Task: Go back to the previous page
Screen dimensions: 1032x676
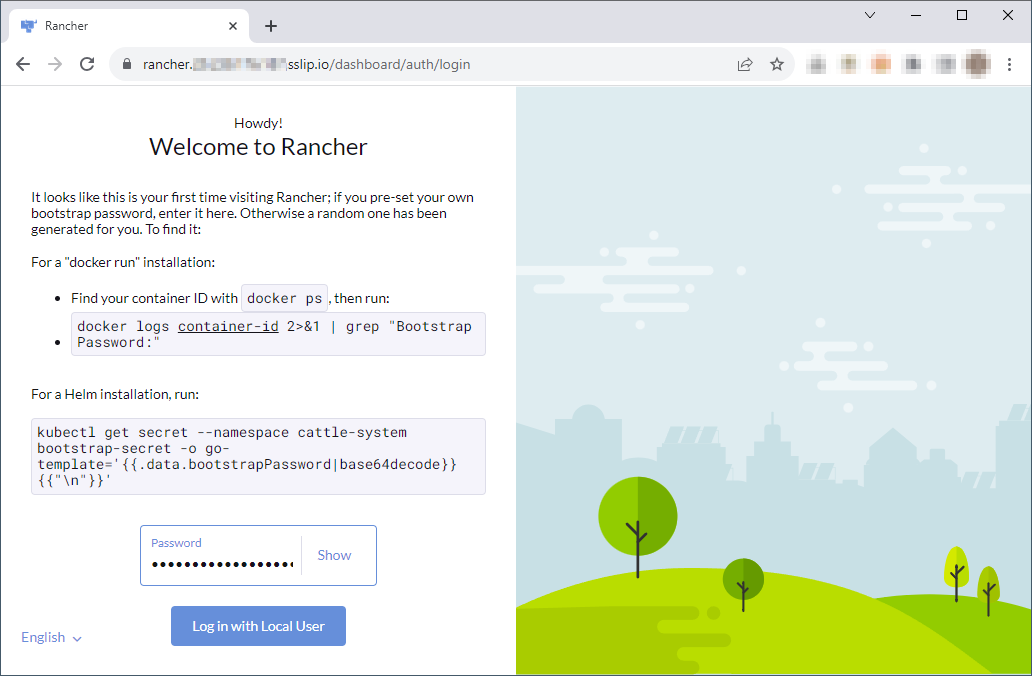Action: click(x=23, y=64)
